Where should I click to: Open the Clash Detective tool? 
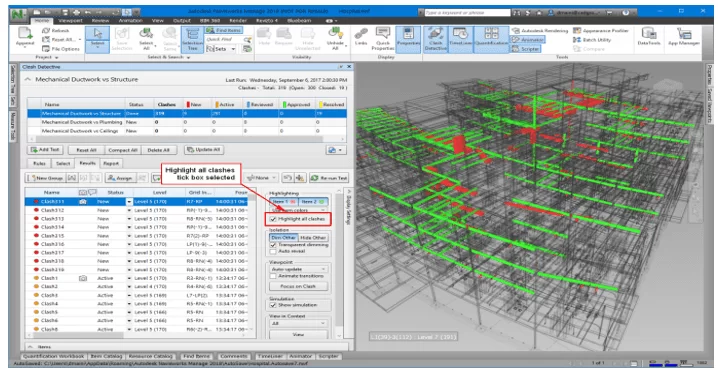(x=435, y=38)
